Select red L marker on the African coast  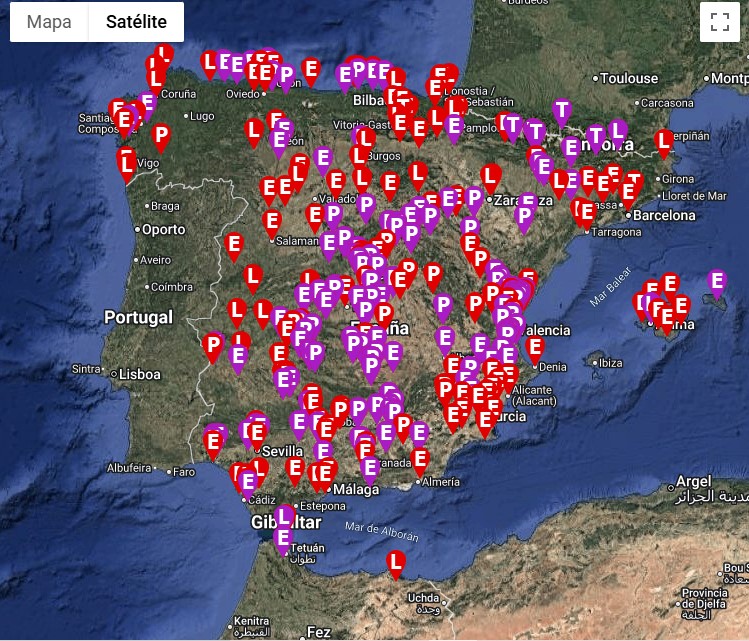[x=396, y=563]
